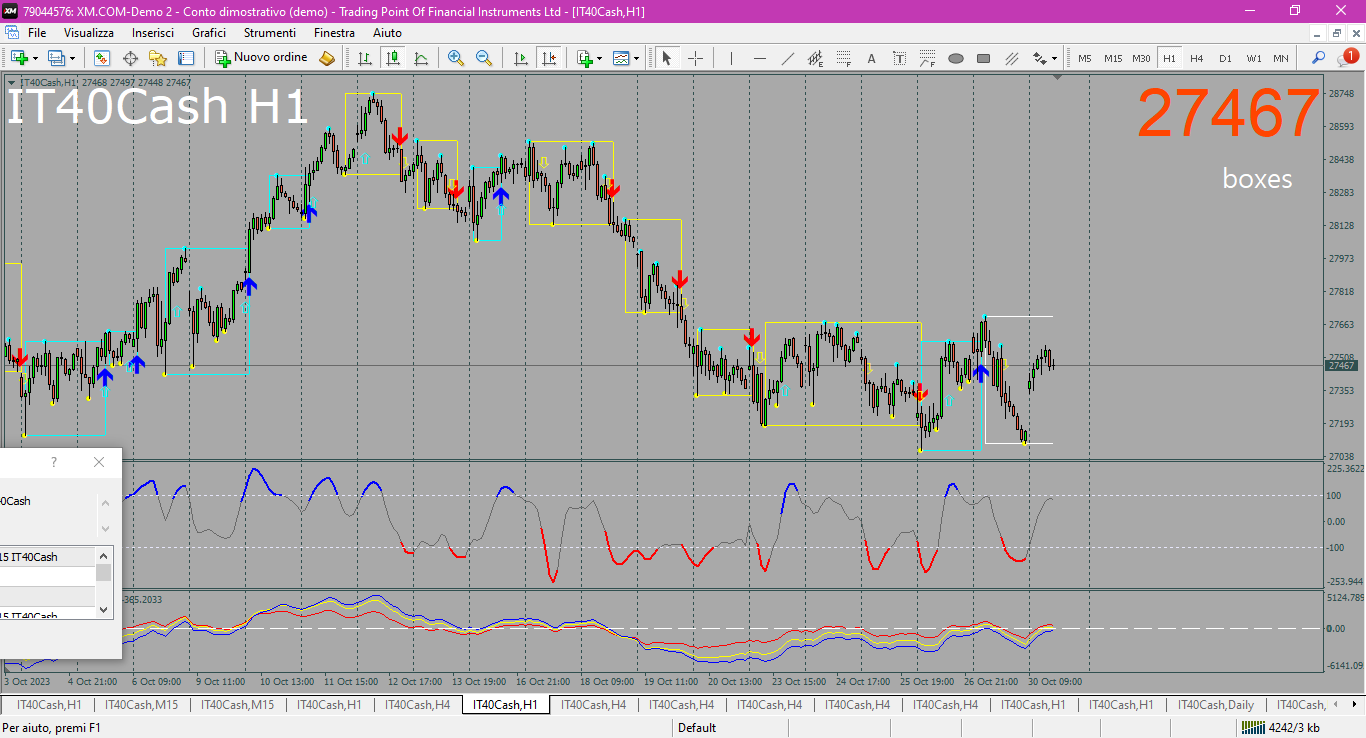Viewport: 1366px width, 738px height.
Task: Open the Navigator folder-star icon
Action: [x=158, y=58]
